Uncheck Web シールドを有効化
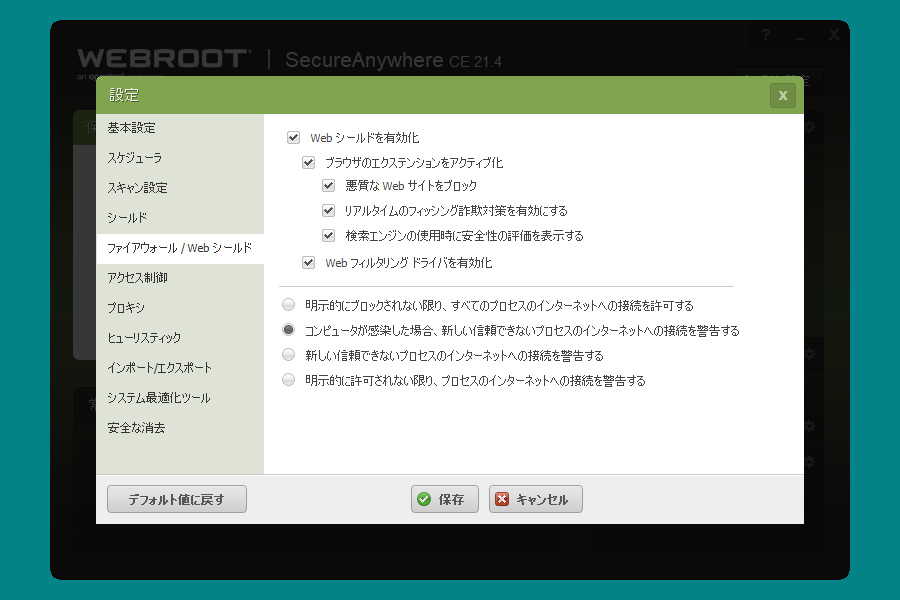 (x=293, y=138)
